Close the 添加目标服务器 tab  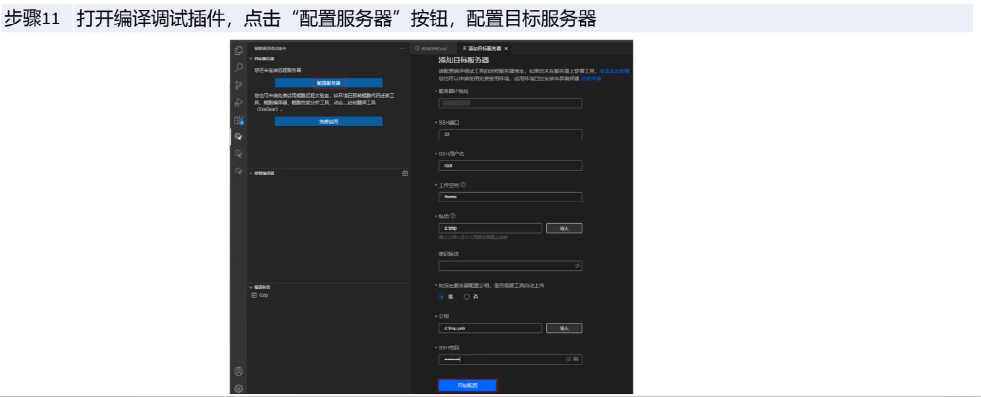tap(506, 48)
